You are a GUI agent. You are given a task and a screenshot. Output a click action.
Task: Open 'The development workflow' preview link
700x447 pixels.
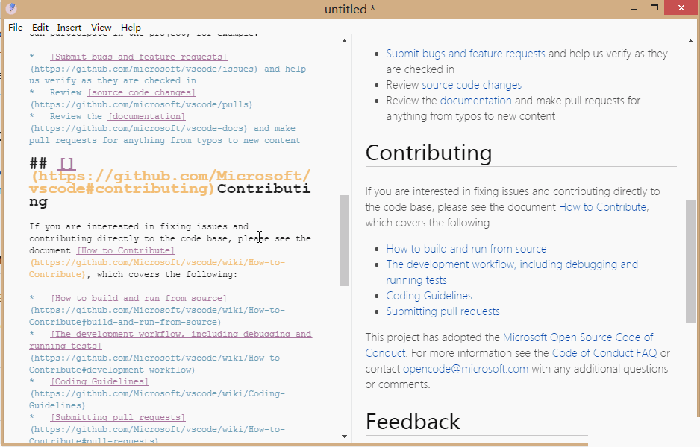(x=512, y=272)
